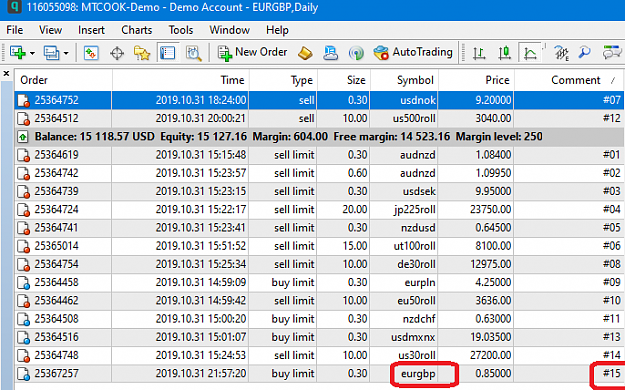
Task: Sort by the Price column header
Action: [x=476, y=80]
